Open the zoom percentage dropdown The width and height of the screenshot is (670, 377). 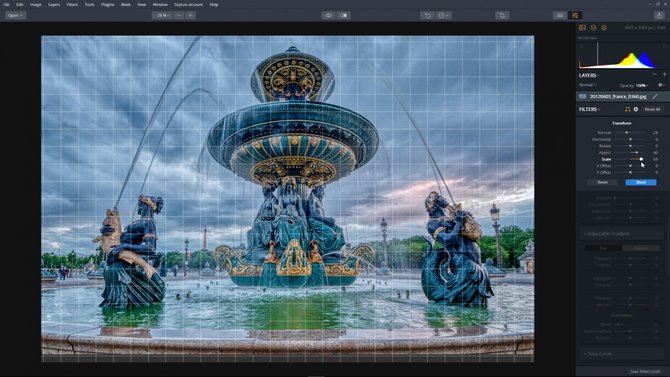point(162,15)
